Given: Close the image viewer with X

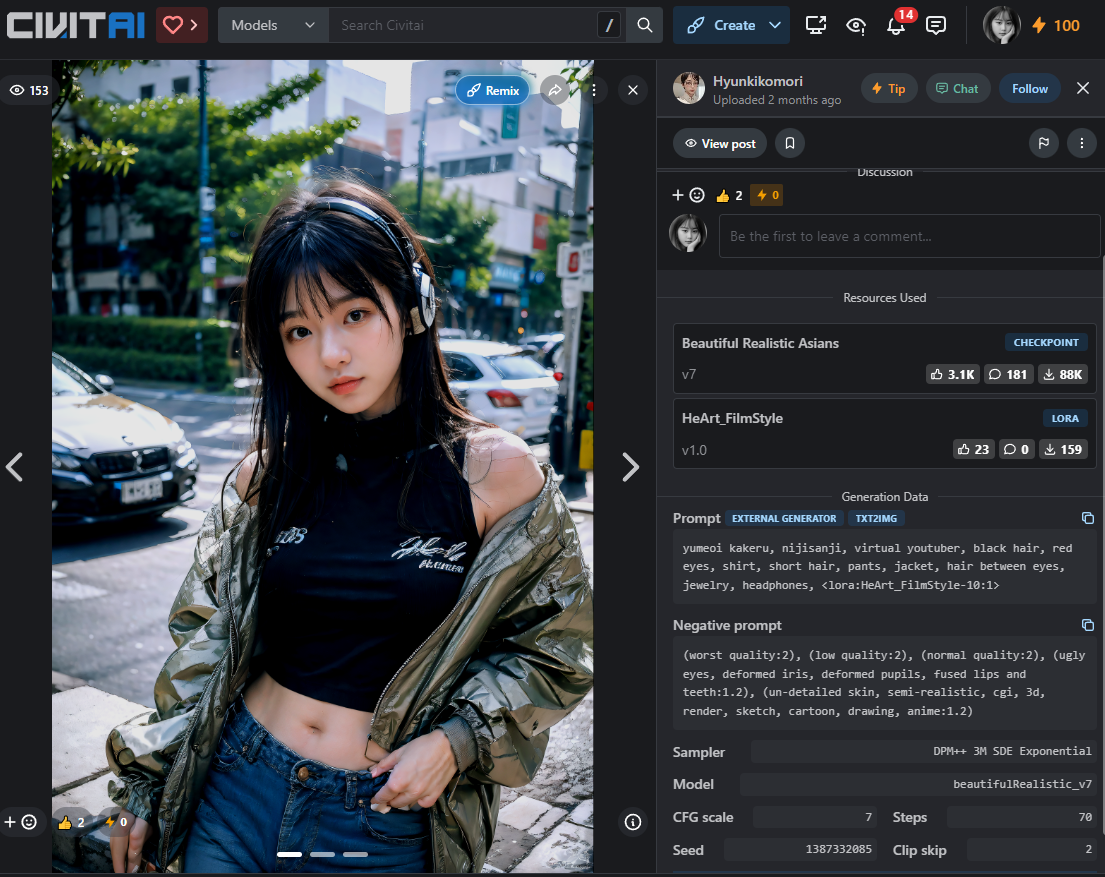Looking at the screenshot, I should click(x=633, y=90).
